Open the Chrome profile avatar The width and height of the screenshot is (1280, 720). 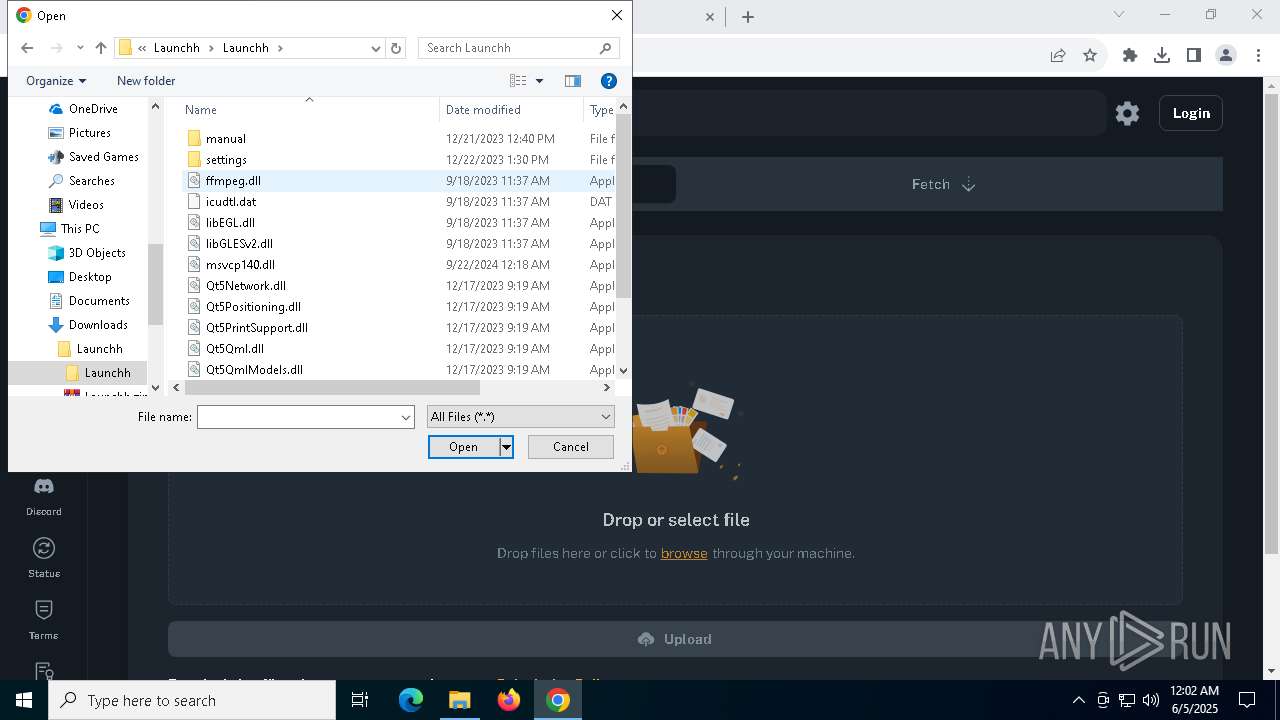pyautogui.click(x=1226, y=55)
